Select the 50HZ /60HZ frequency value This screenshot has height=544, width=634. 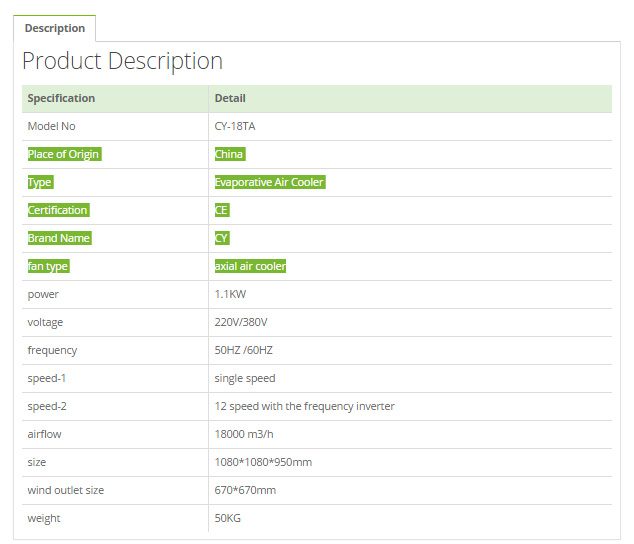pyautogui.click(x=244, y=350)
